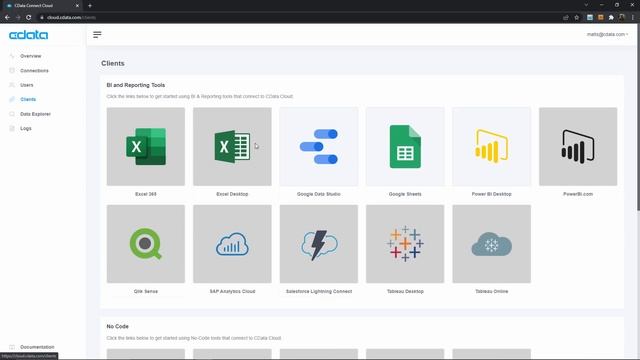The height and width of the screenshot is (360, 640).
Task: Open Logs in the sidebar
Action: tap(26, 128)
